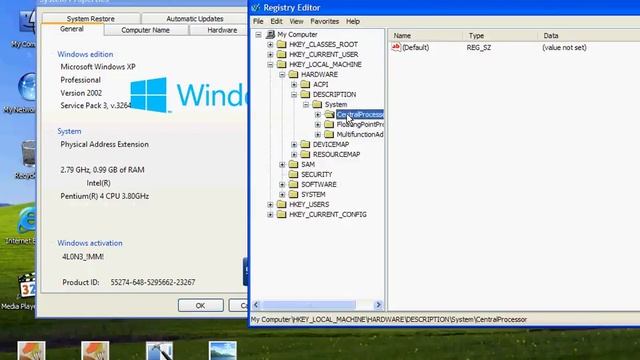Click 'Pentium(R) 4 CPU 3.80GHz' text
Viewport: 640px width, 360px height.
(x=104, y=196)
